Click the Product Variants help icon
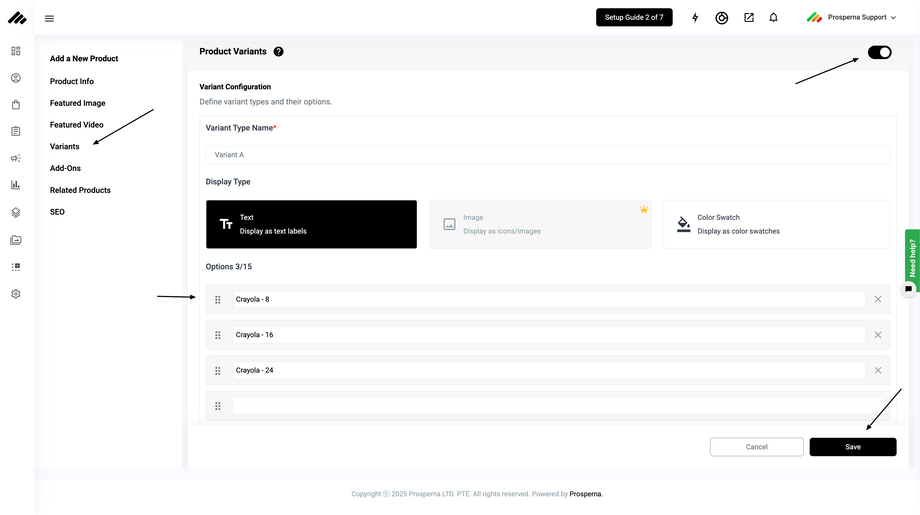The image size is (920, 515). point(278,52)
